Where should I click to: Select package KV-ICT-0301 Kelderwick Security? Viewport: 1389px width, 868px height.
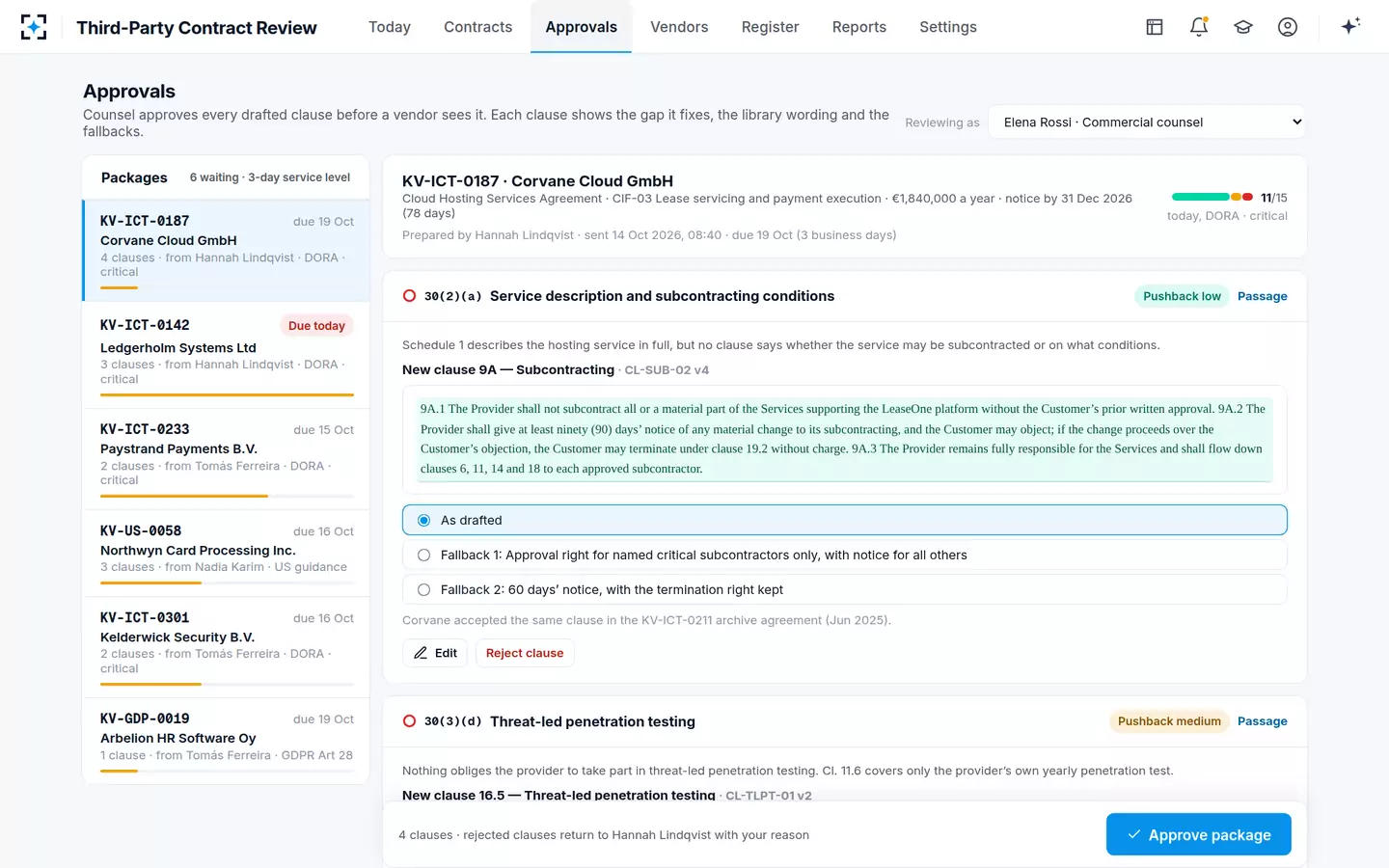(x=227, y=647)
